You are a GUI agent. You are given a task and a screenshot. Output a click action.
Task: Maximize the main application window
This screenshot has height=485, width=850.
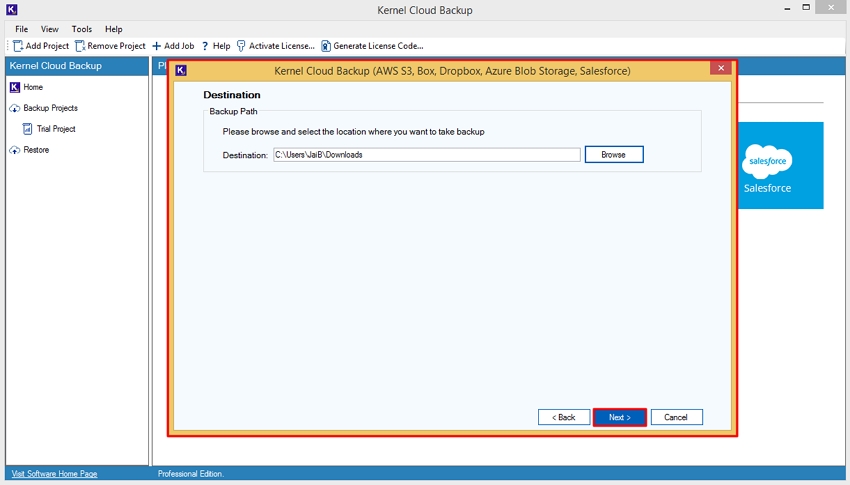[806, 8]
